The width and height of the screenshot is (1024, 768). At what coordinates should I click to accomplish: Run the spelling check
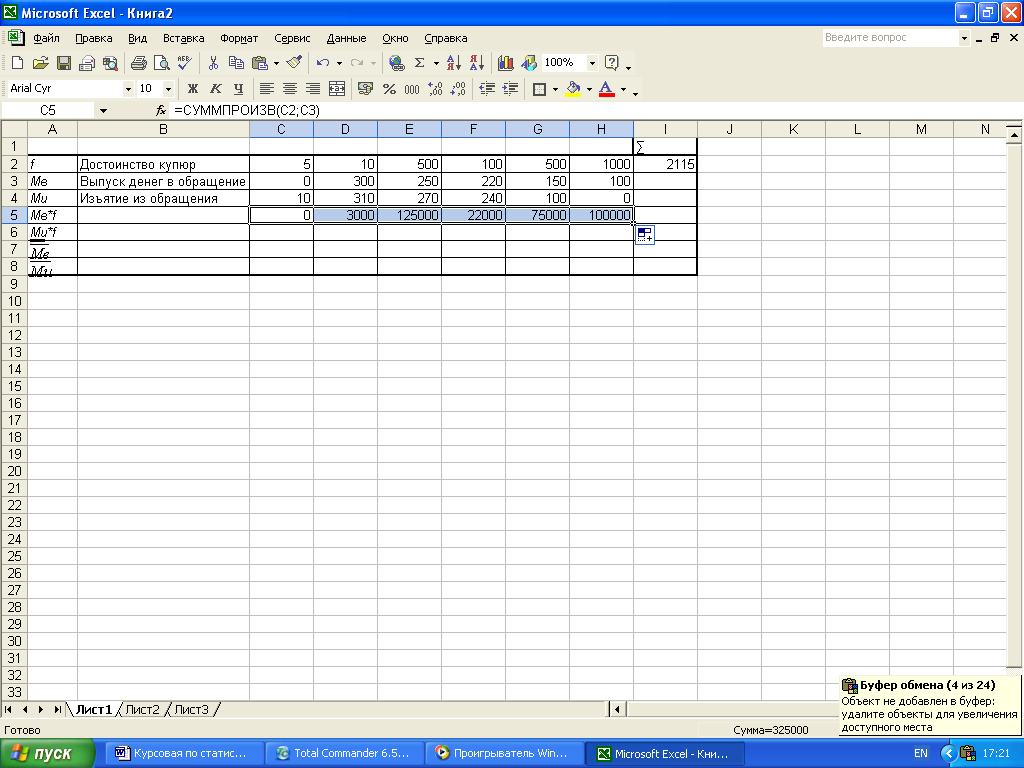(x=184, y=63)
